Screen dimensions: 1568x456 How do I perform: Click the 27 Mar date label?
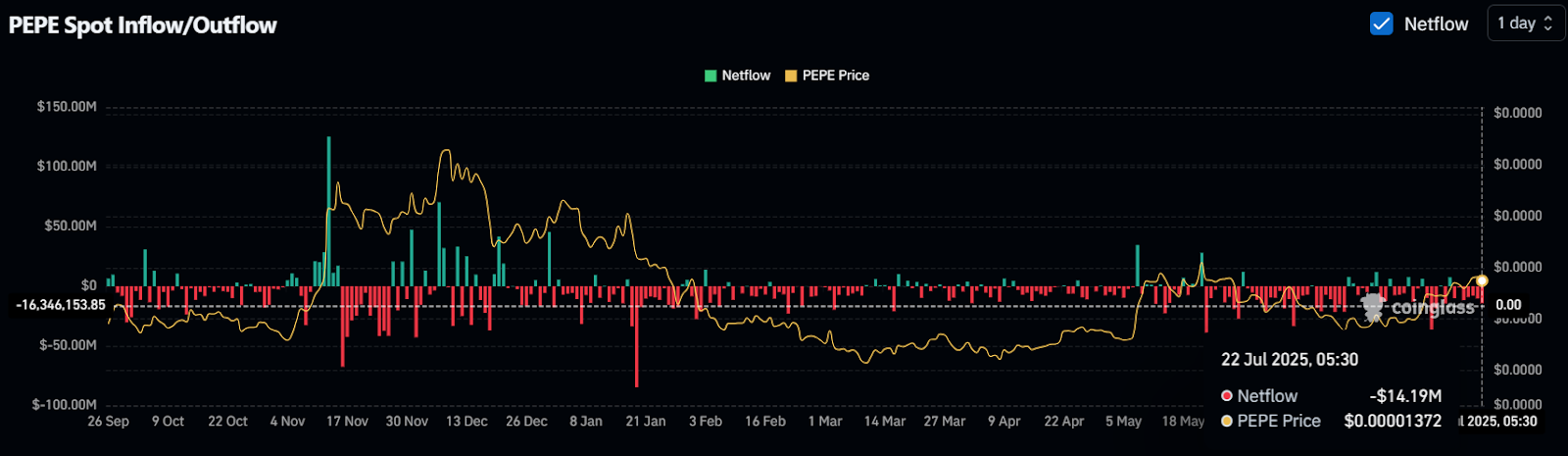click(945, 421)
